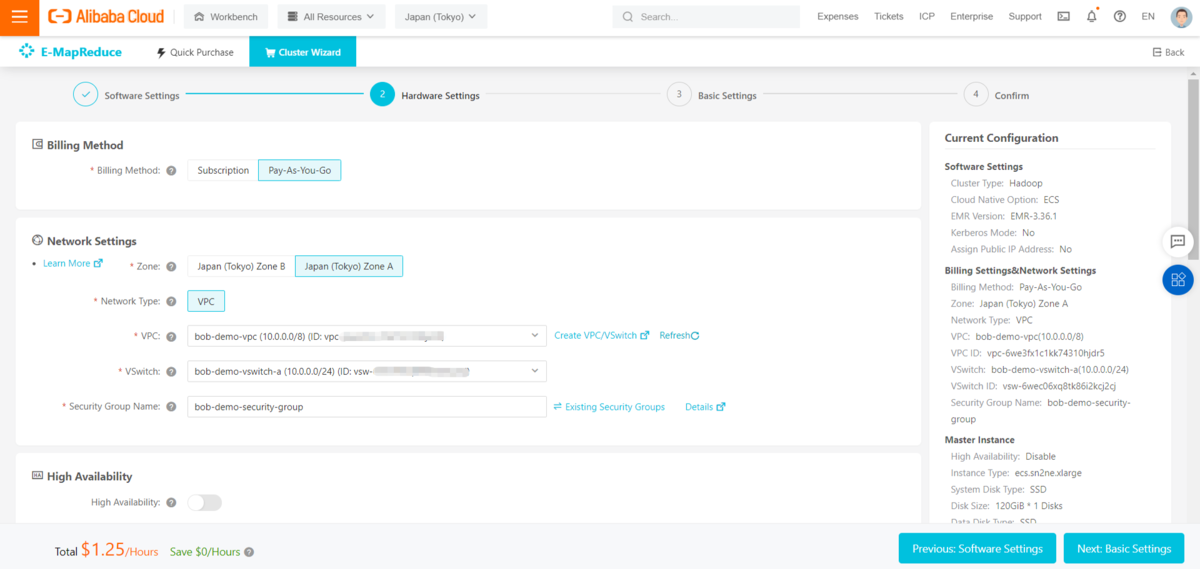Screen dimensions: 1200x569
Task: Open the chat support floating icon
Action: [1178, 241]
